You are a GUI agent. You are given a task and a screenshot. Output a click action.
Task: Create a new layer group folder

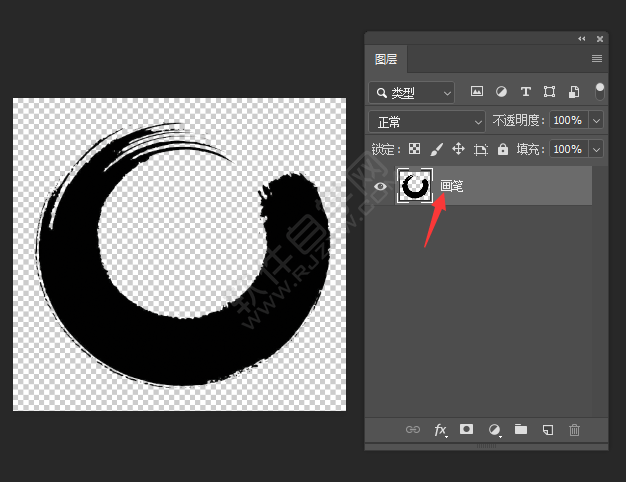520,430
